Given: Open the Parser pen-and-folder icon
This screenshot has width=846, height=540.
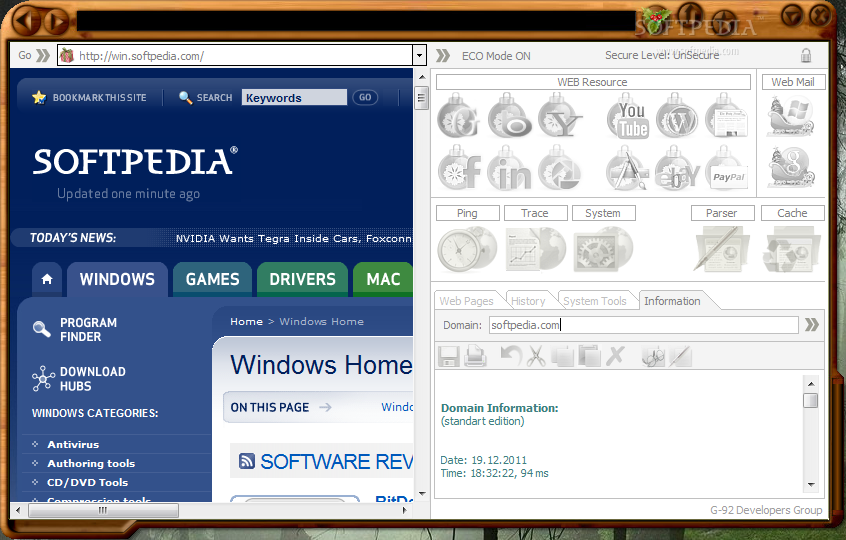Looking at the screenshot, I should [x=722, y=249].
